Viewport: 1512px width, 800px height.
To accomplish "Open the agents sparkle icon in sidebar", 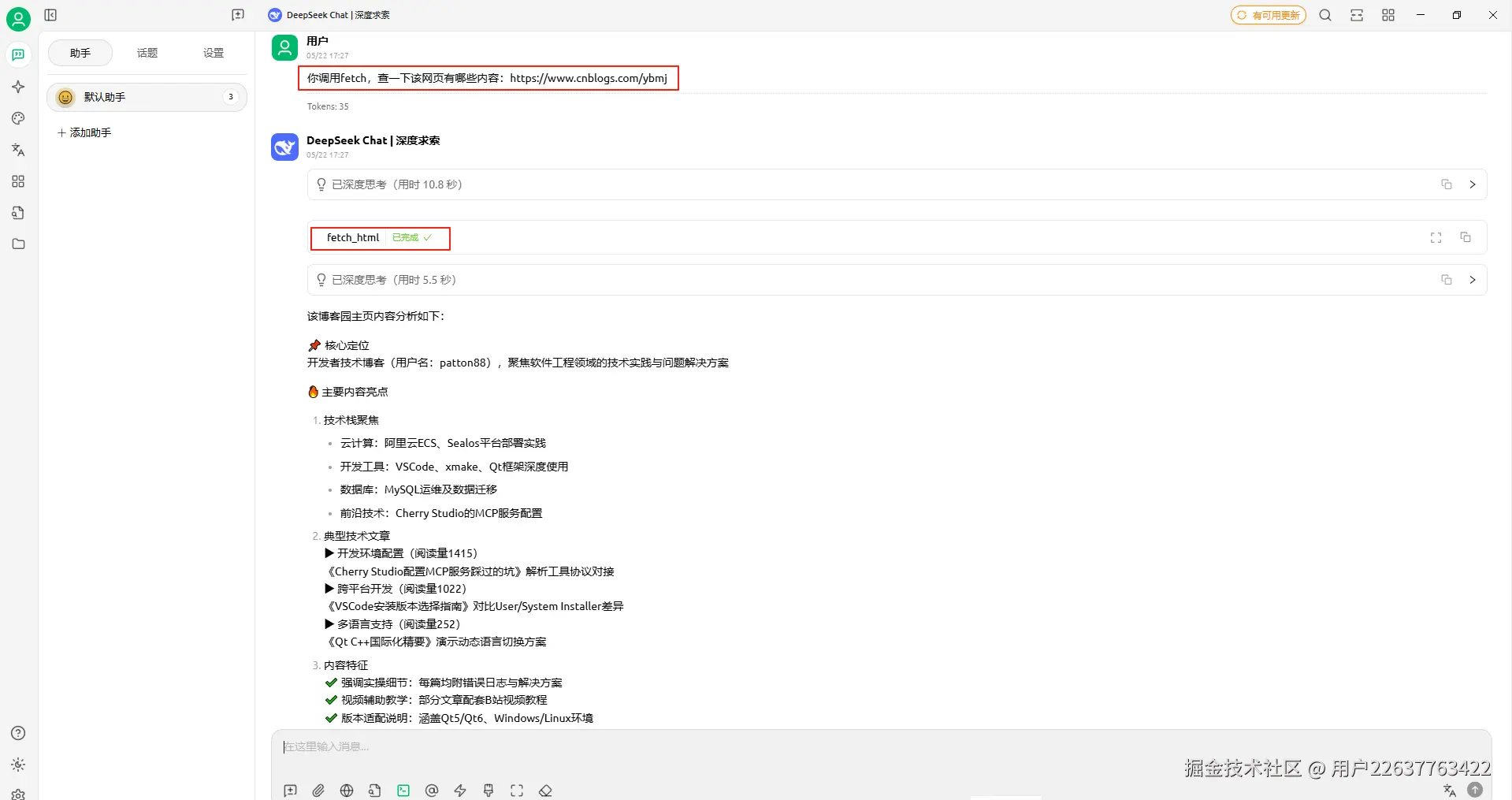I will (x=18, y=87).
